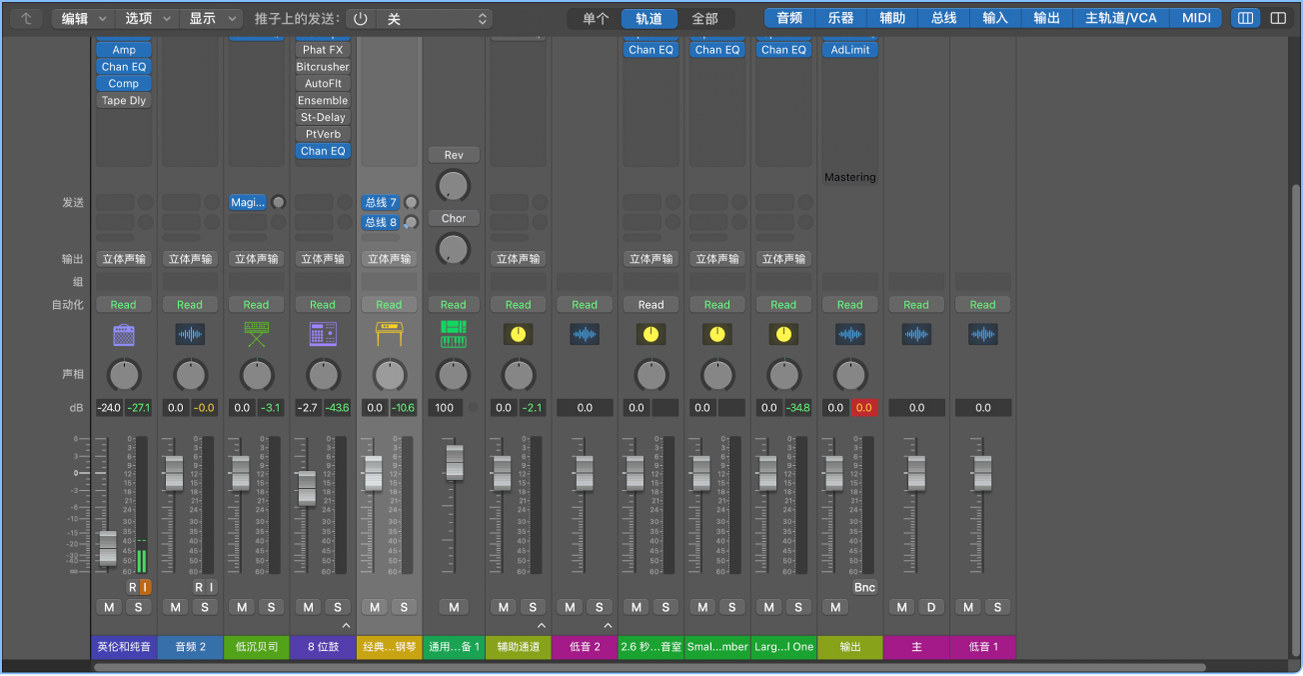
Task: Click the -24.0 dB gain field on 英伦和纯音
Action: [x=109, y=408]
